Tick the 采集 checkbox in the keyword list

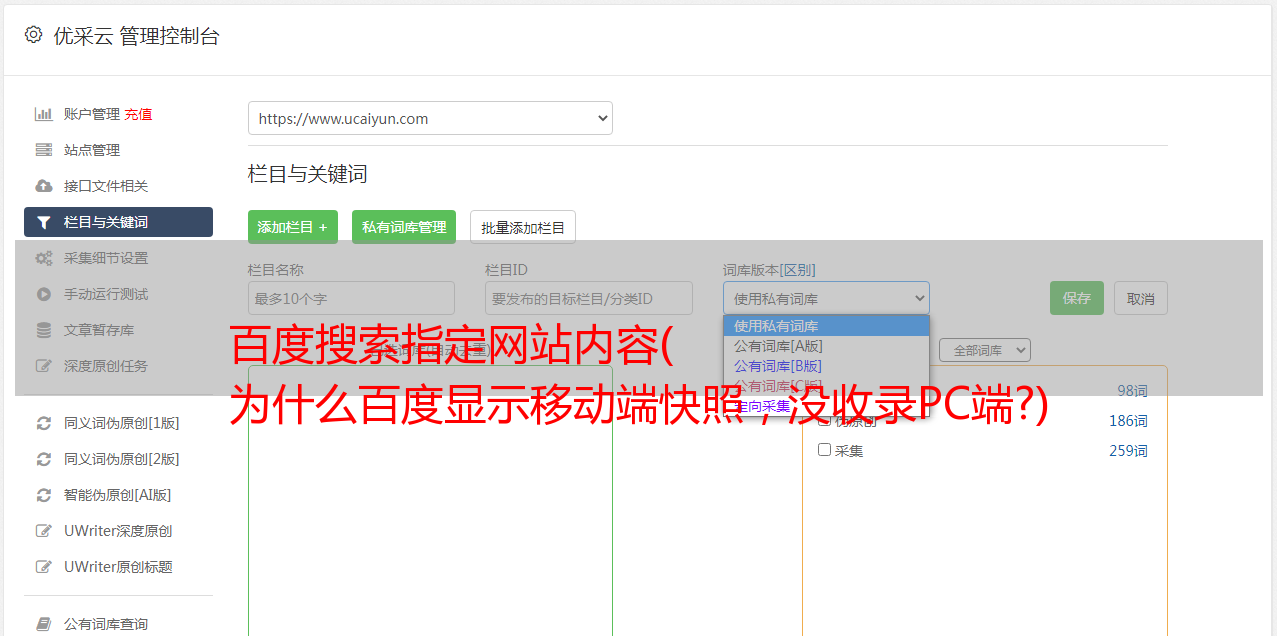pos(825,450)
